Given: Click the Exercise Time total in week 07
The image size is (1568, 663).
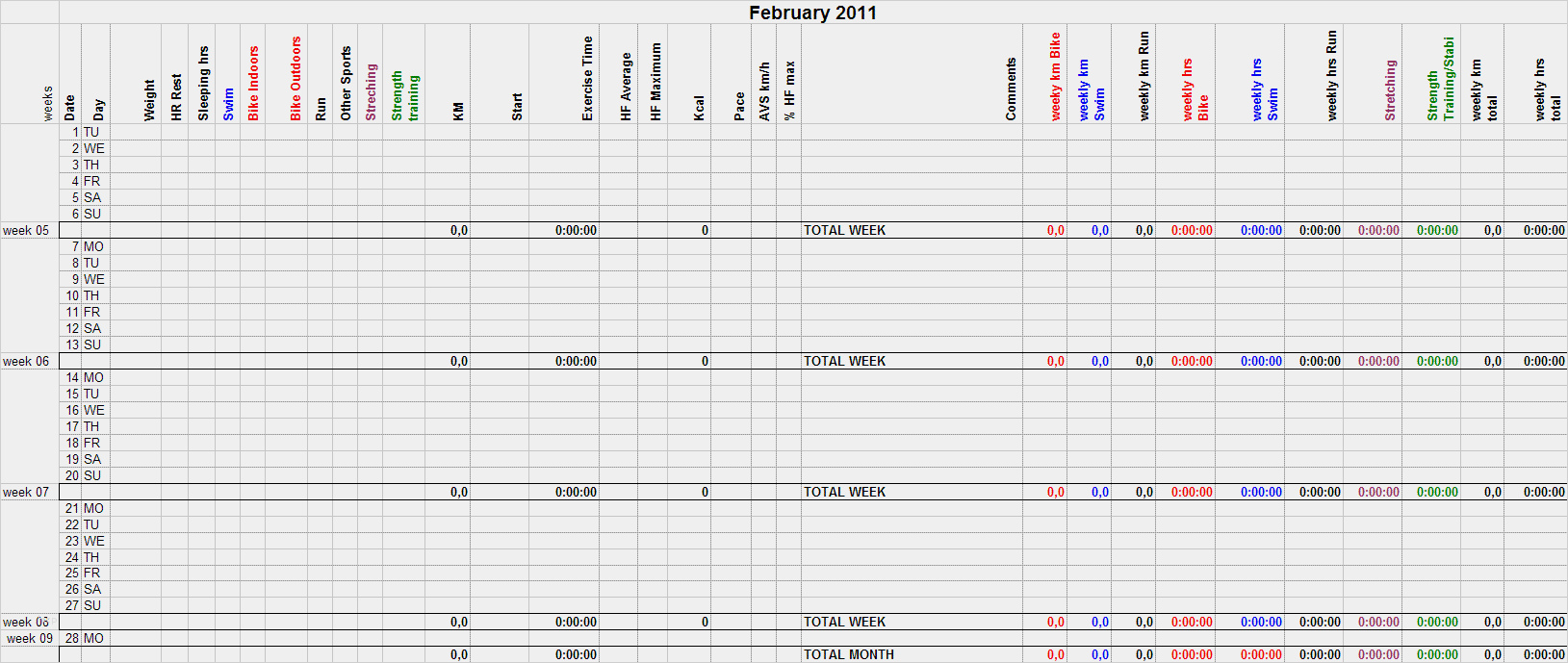Looking at the screenshot, I should (x=576, y=493).
